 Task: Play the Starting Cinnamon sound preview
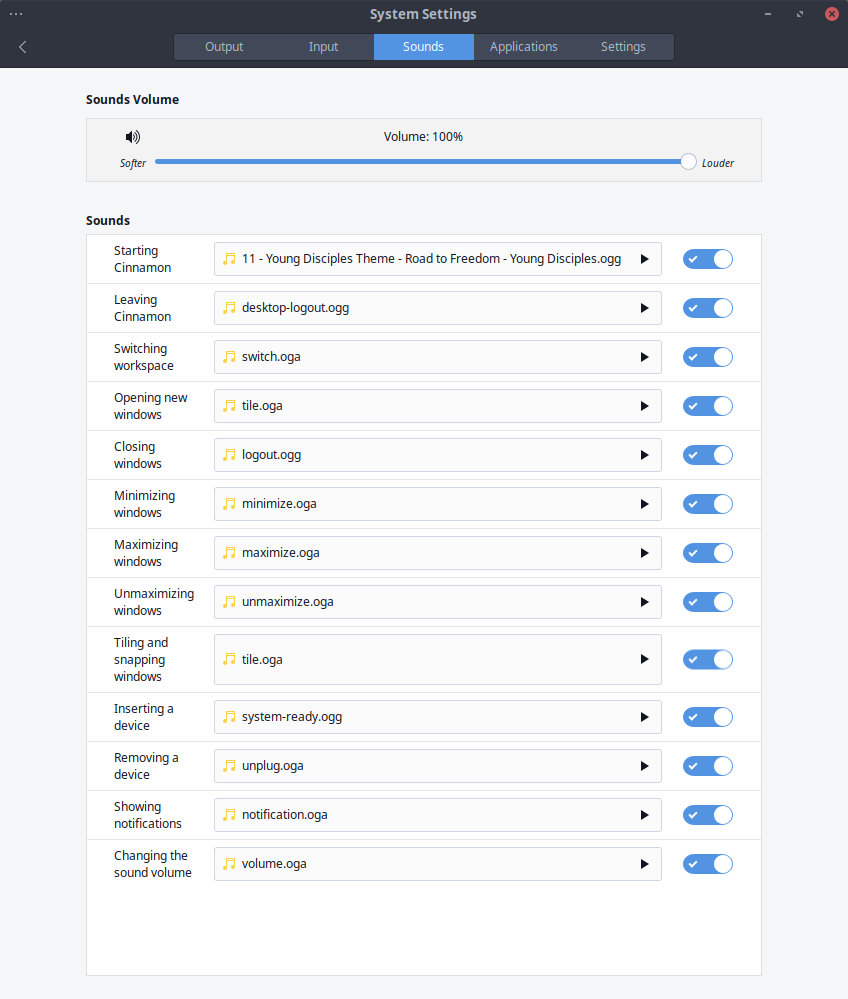[x=644, y=259]
